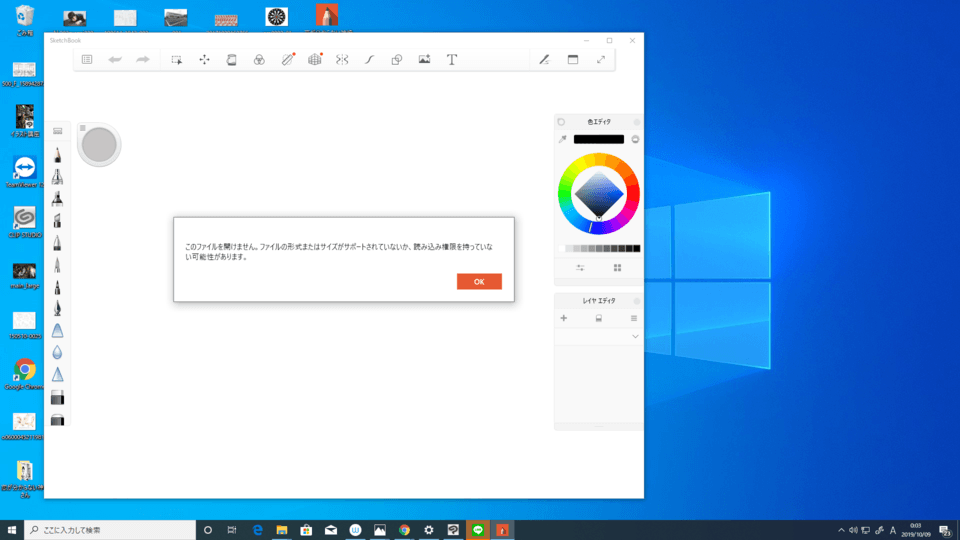The image size is (960, 540).
Task: Select the Text tool in the toolbar
Action: pos(452,60)
